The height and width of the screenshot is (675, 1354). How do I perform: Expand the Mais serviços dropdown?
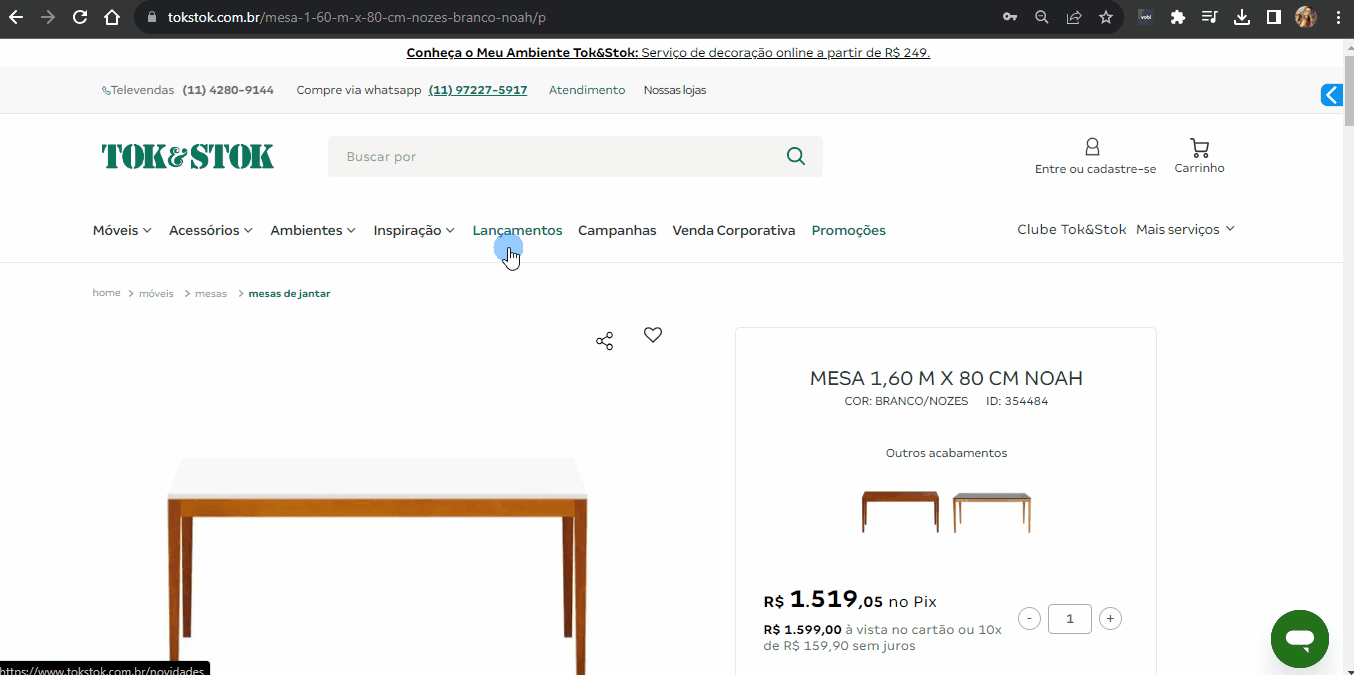1186,229
